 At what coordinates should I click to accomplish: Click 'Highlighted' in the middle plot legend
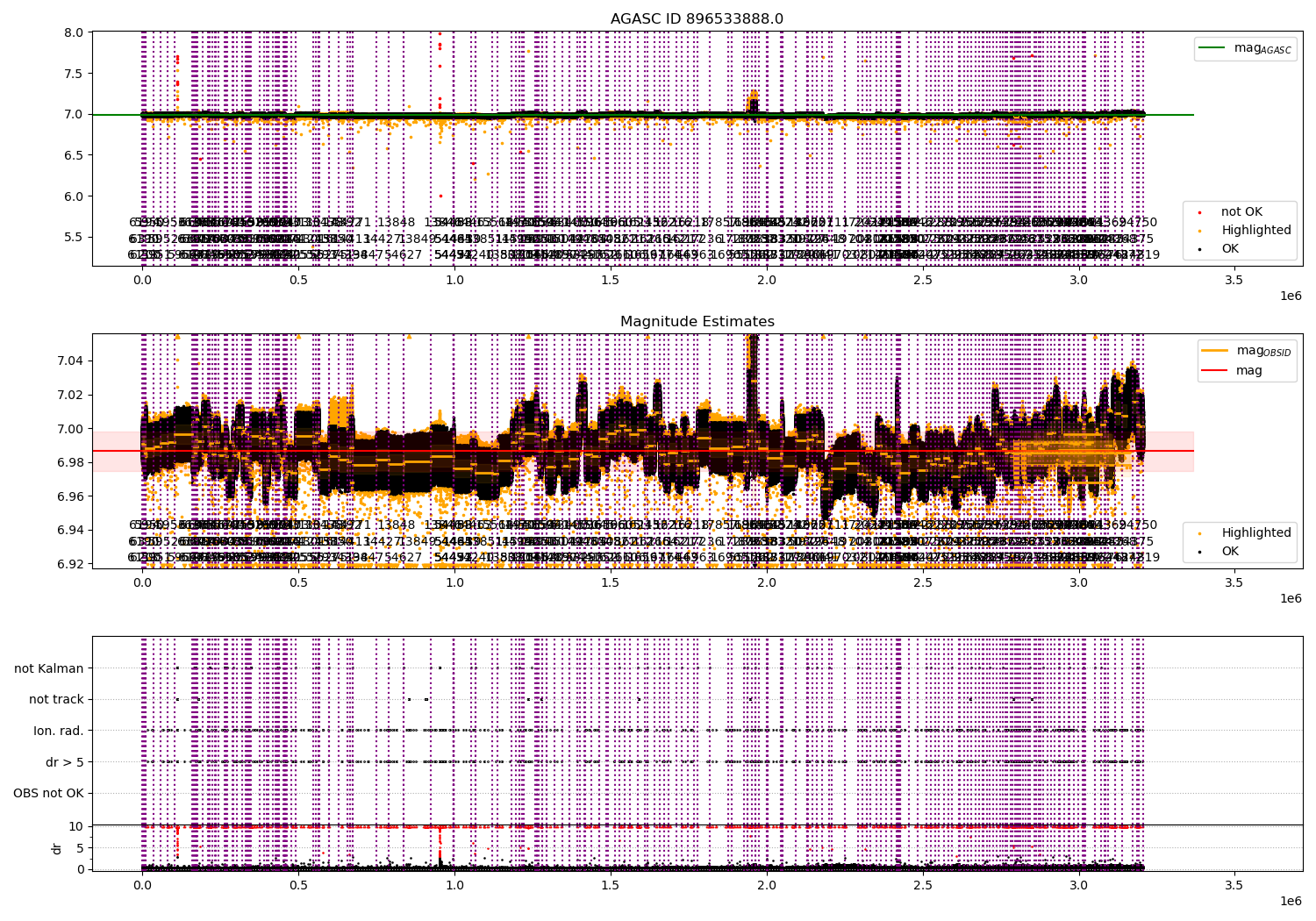pos(1256,532)
